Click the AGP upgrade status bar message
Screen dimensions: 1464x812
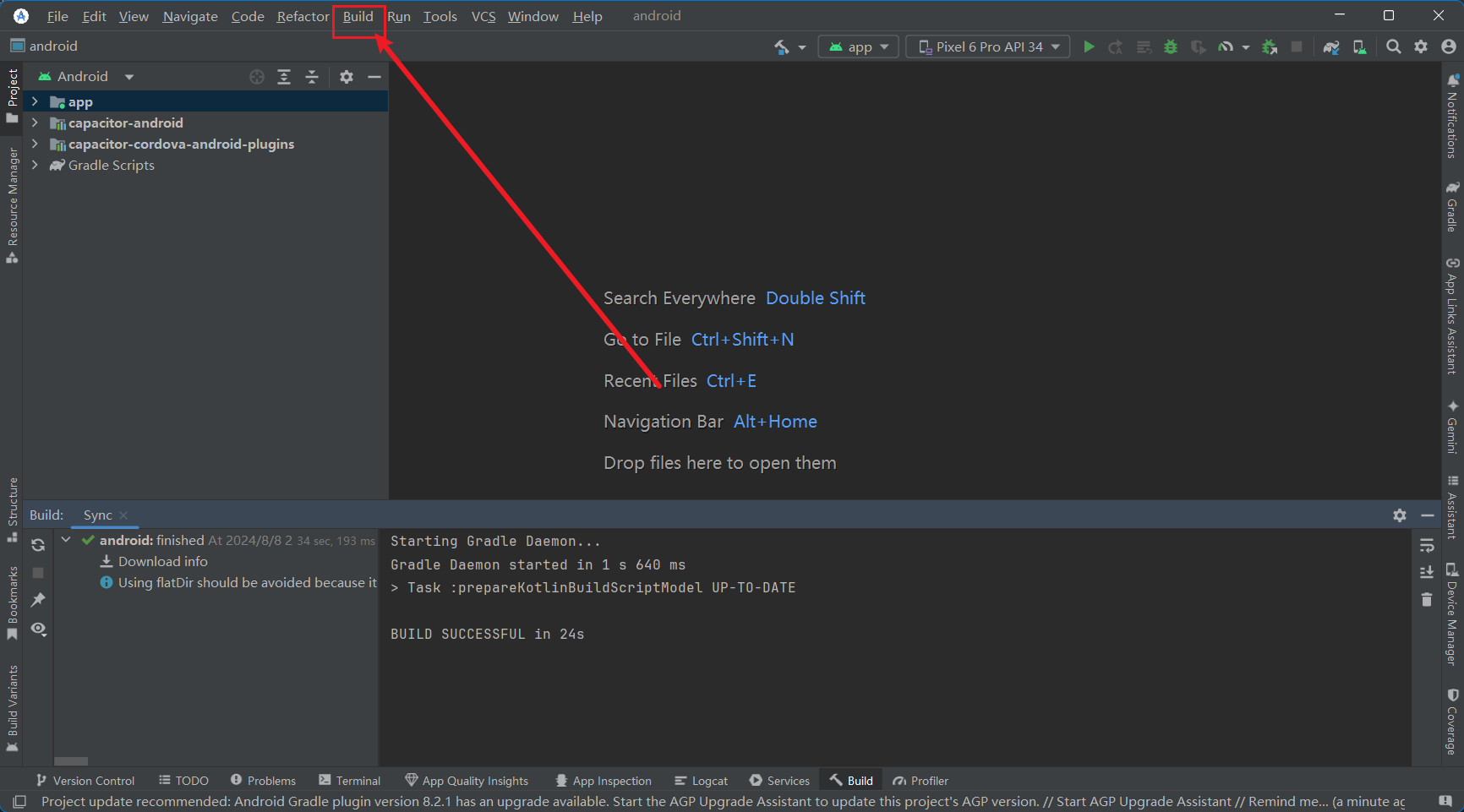tap(723, 802)
